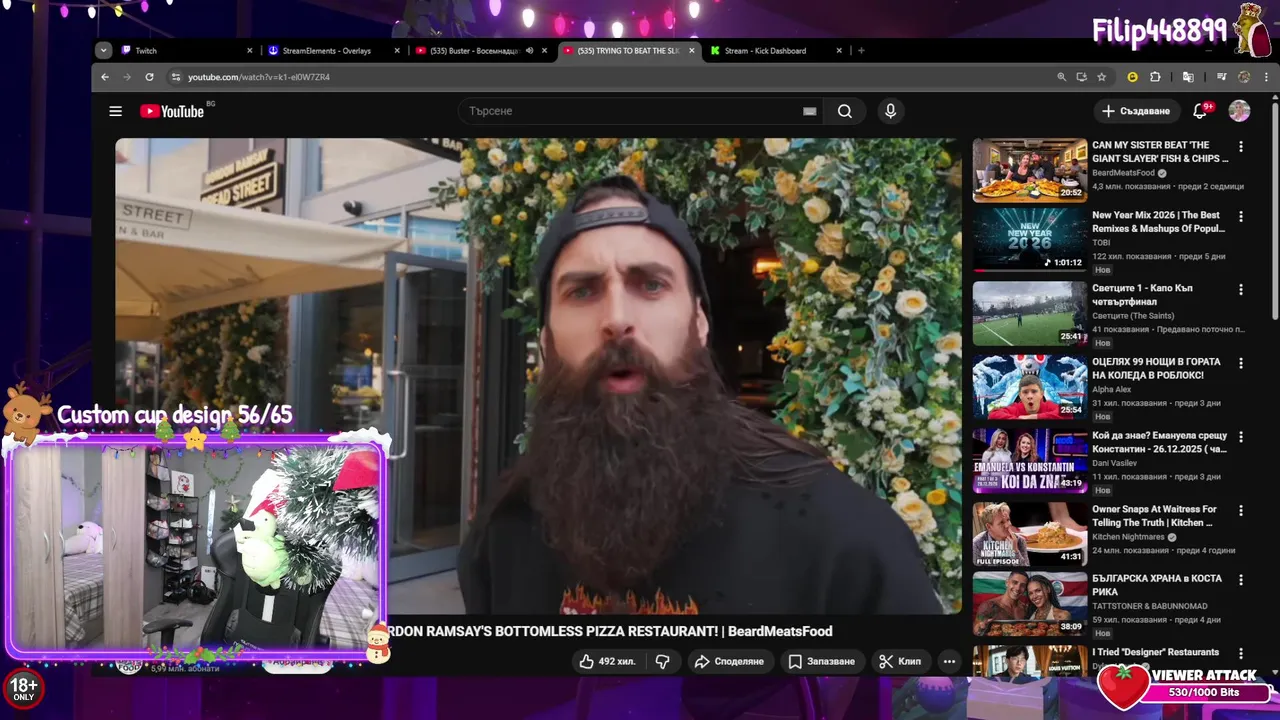This screenshot has height=720, width=1280.
Task: Open options for Кой да знае video
Action: tap(1241, 437)
